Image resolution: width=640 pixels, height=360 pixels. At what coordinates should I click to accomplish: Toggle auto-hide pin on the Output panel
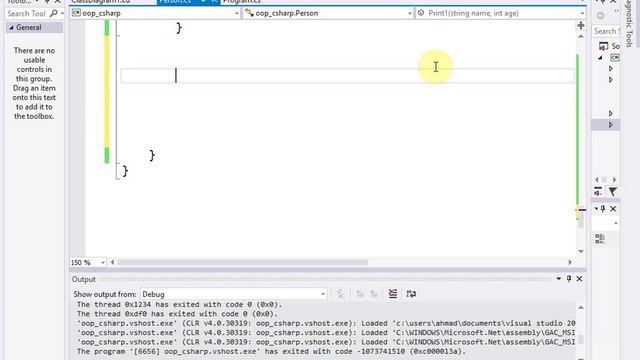(569, 279)
